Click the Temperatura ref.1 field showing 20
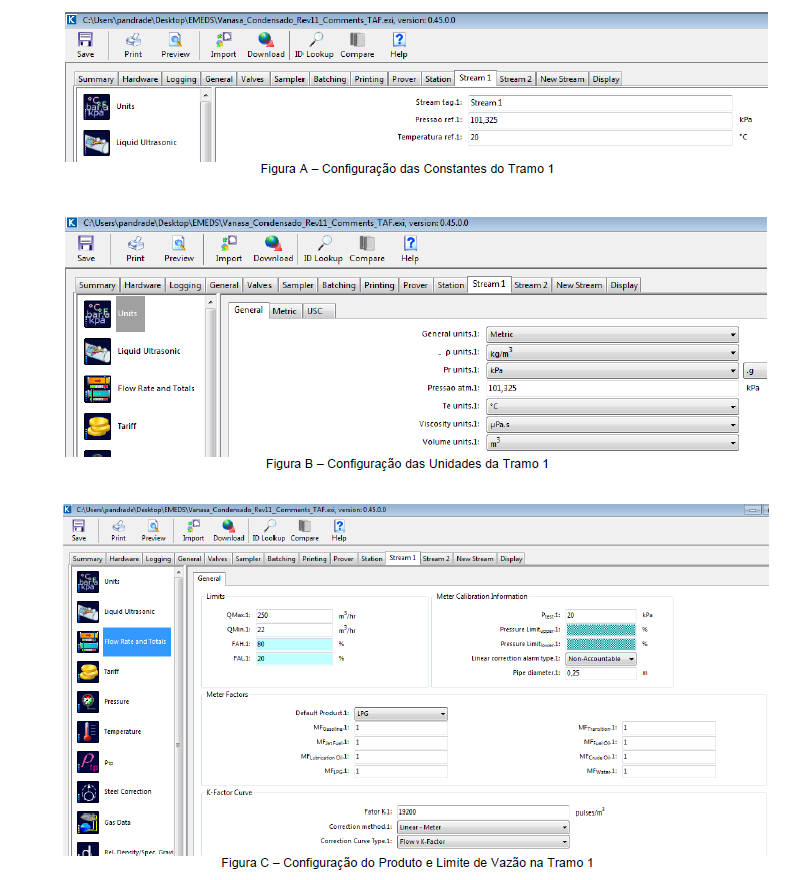This screenshot has height=880, width=795. coord(600,138)
